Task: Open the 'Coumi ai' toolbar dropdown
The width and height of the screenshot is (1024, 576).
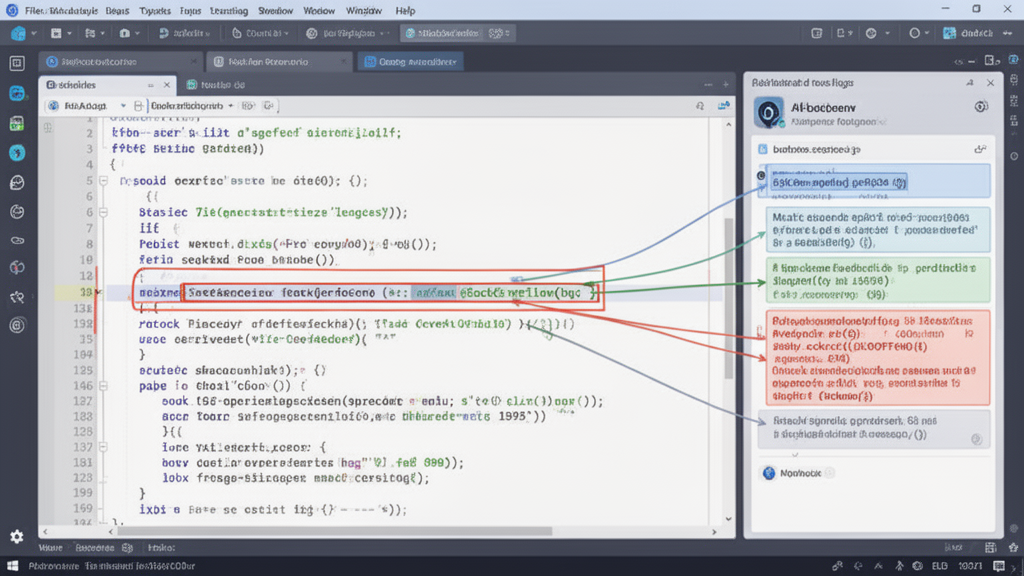Action: pyautogui.click(x=260, y=33)
